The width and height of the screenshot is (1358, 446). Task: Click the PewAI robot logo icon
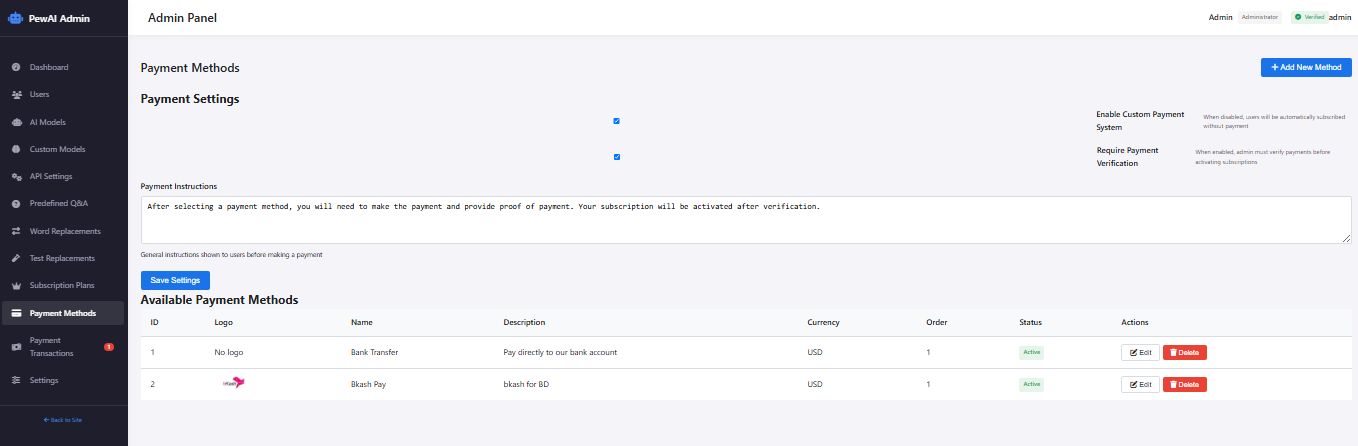pyautogui.click(x=15, y=17)
